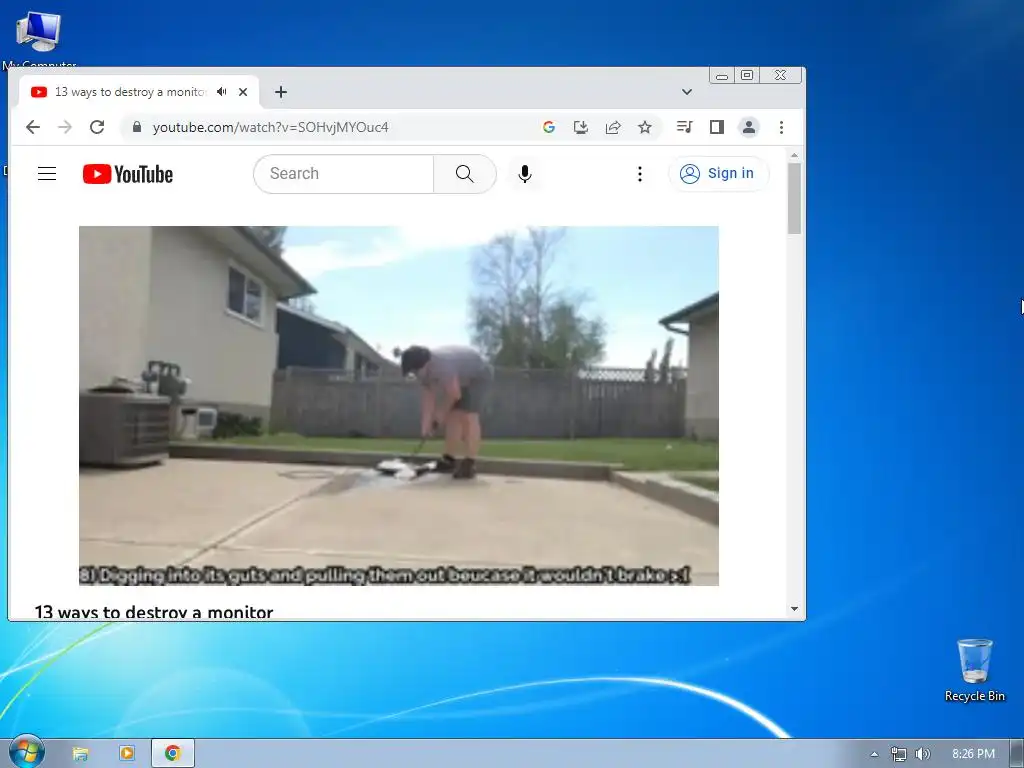Open network tray icon
Image resolution: width=1024 pixels, height=768 pixels.
(899, 754)
